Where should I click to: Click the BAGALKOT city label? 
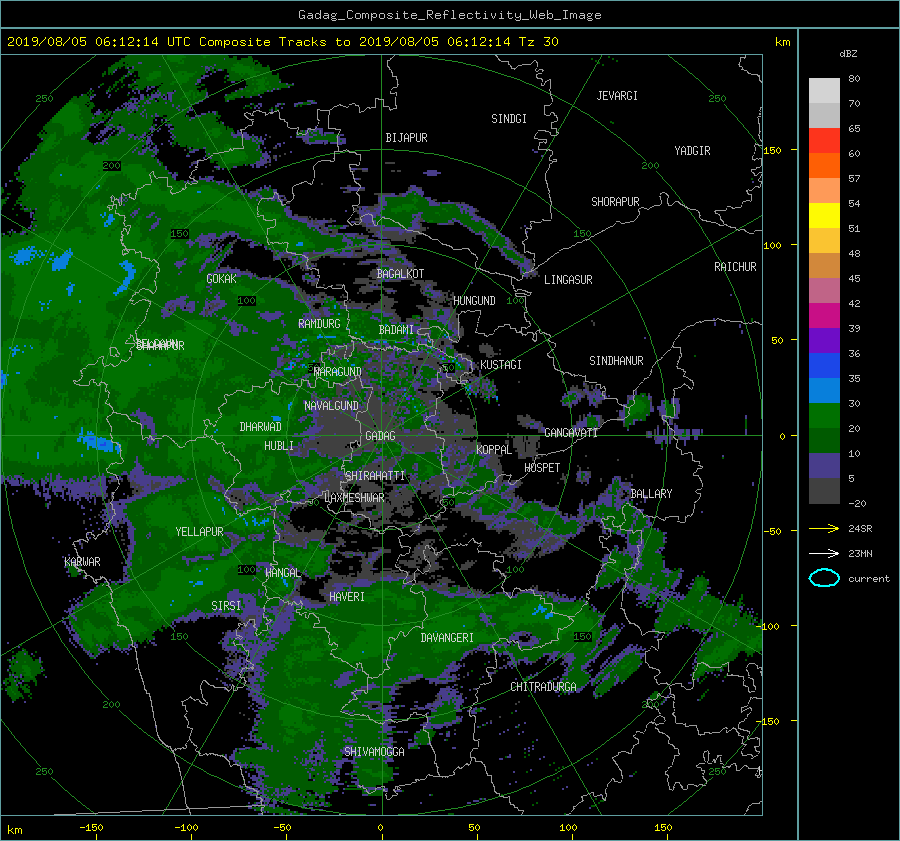pyautogui.click(x=400, y=274)
